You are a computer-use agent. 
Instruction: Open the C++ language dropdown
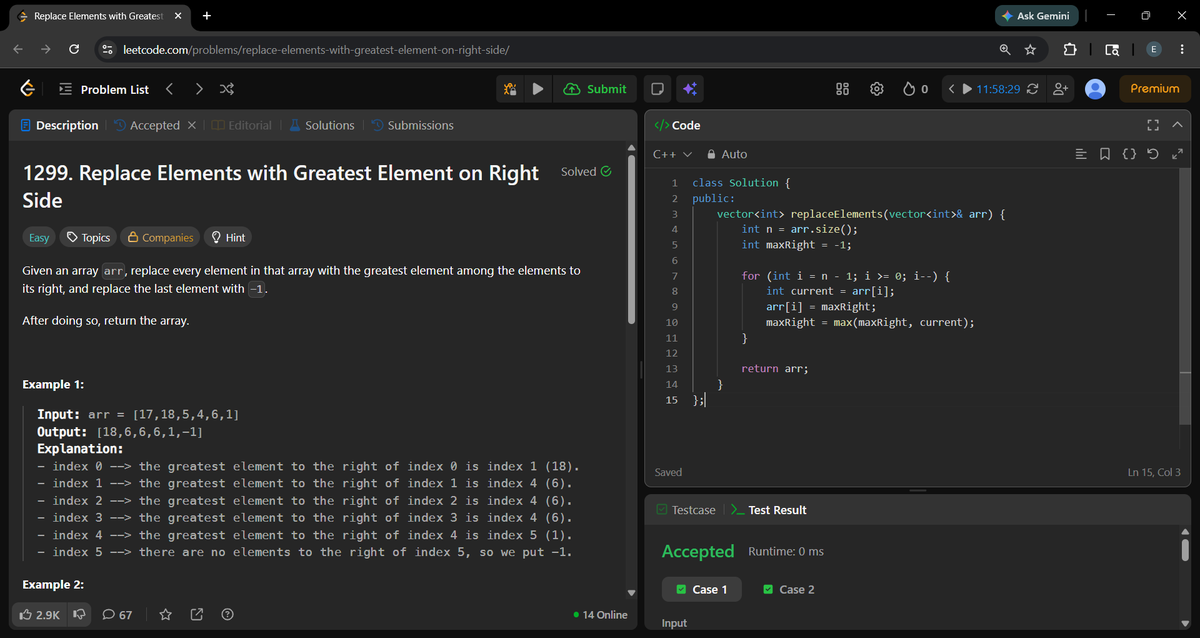pos(672,154)
